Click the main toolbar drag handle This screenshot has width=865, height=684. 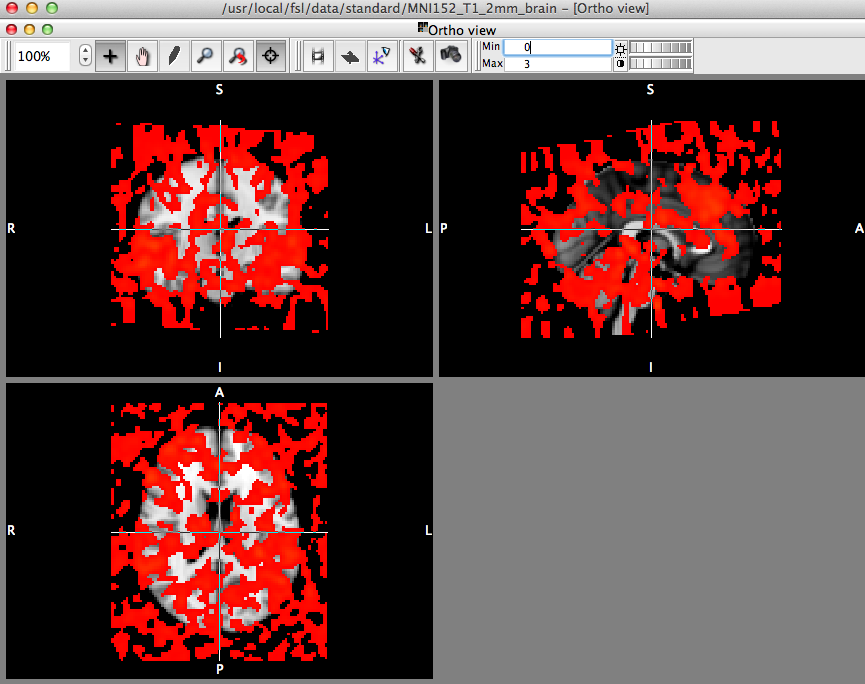(8, 56)
